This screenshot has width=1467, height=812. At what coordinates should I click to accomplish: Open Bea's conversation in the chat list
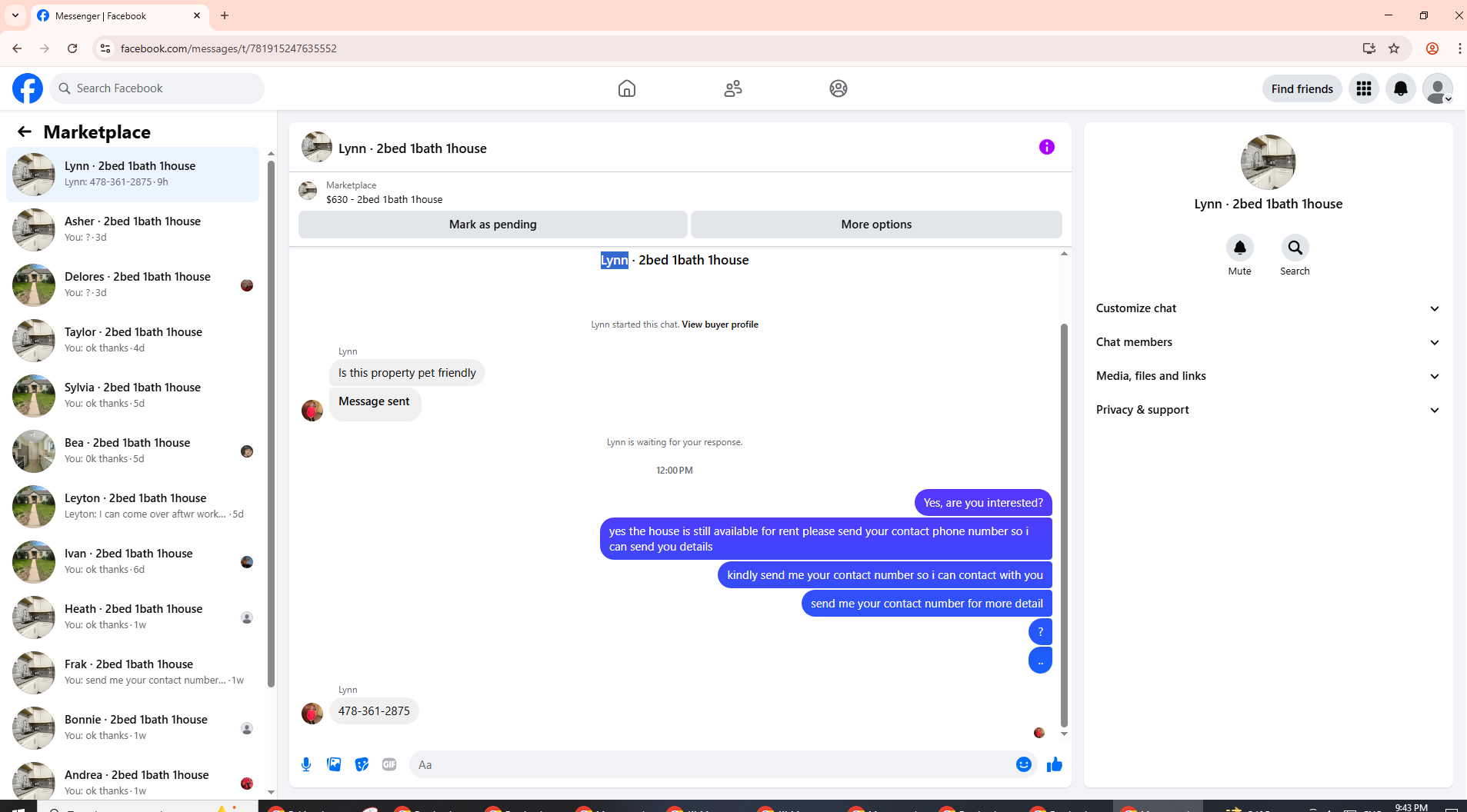pos(132,451)
